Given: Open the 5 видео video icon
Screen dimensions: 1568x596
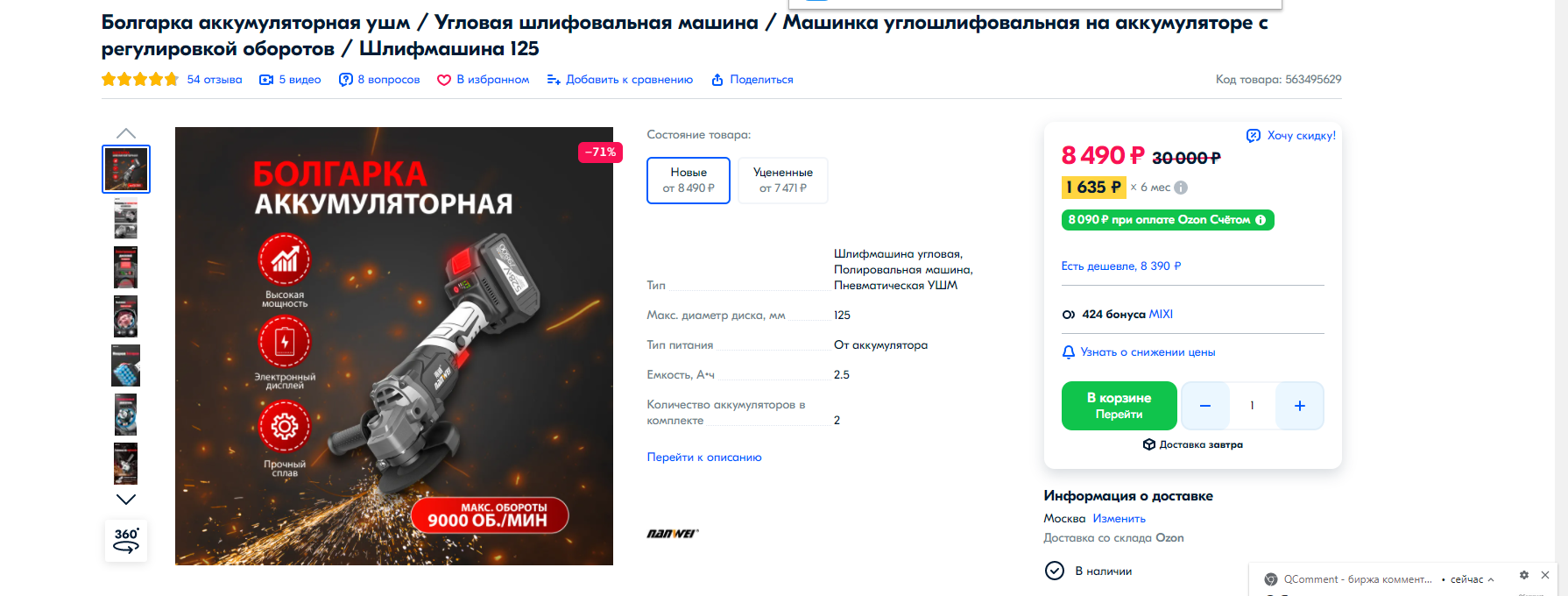Looking at the screenshot, I should click(266, 80).
